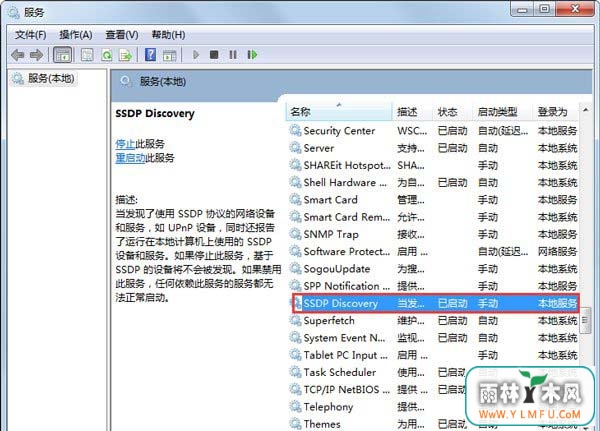600x431 pixels.
Task: Click the gear icon for SogouUpdate
Action: click(x=295, y=269)
